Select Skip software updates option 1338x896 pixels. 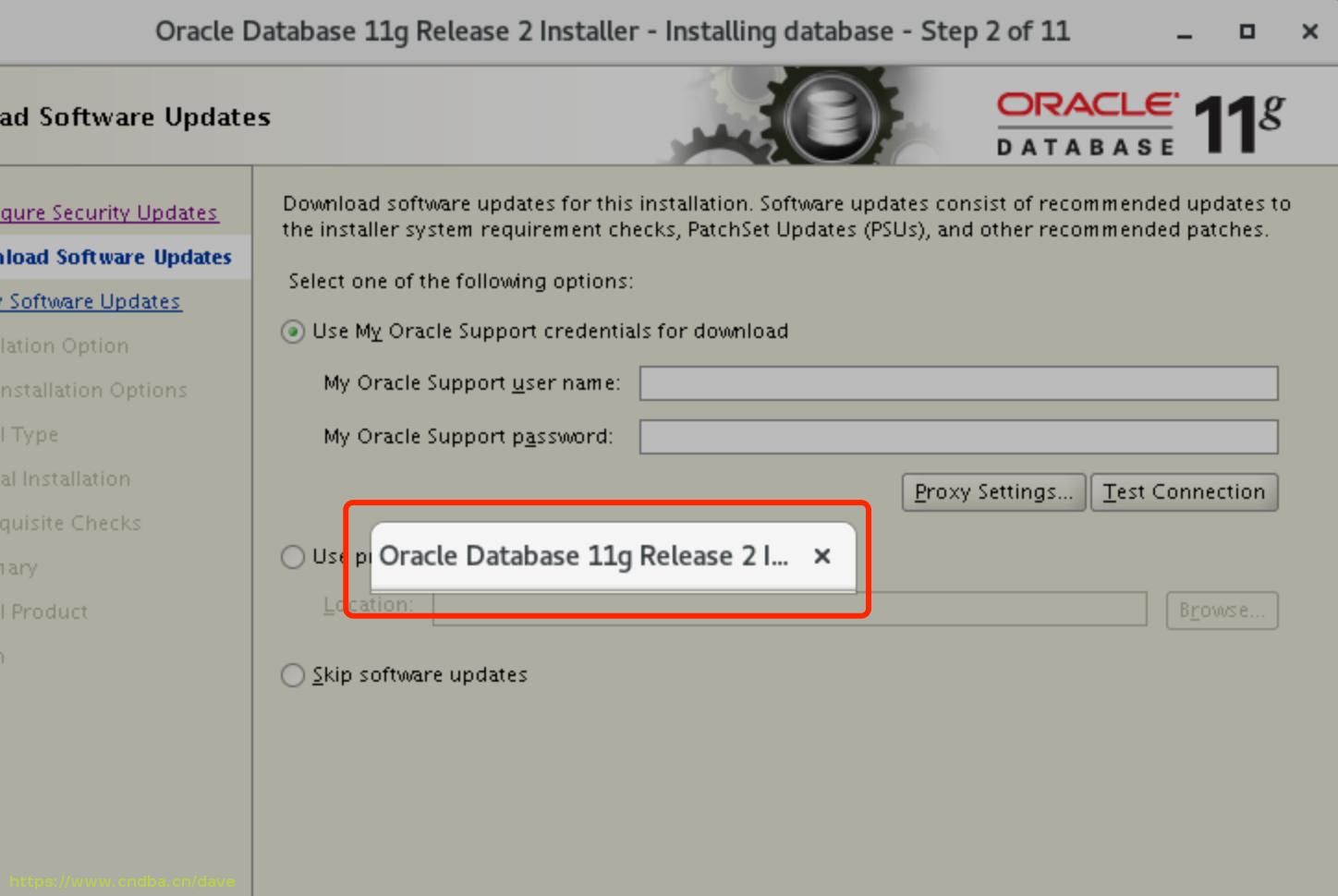[293, 675]
